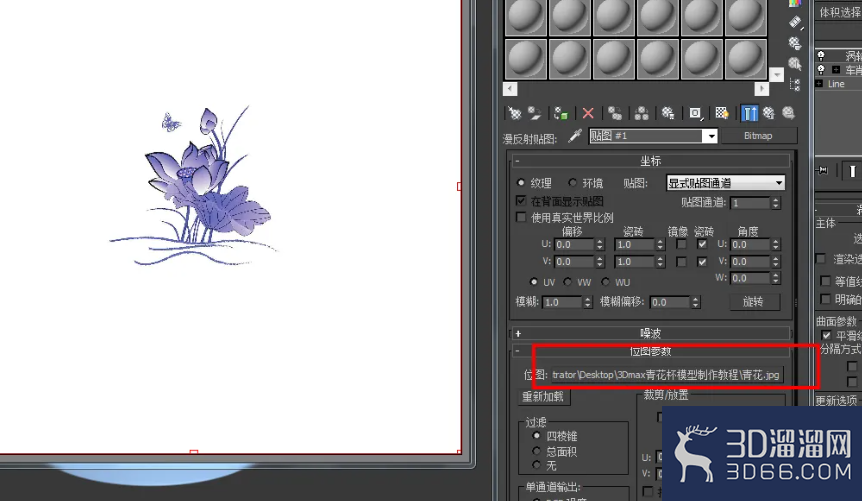Click Assign Material to Selection icon
Screen dimensions: 862x501
[561, 113]
